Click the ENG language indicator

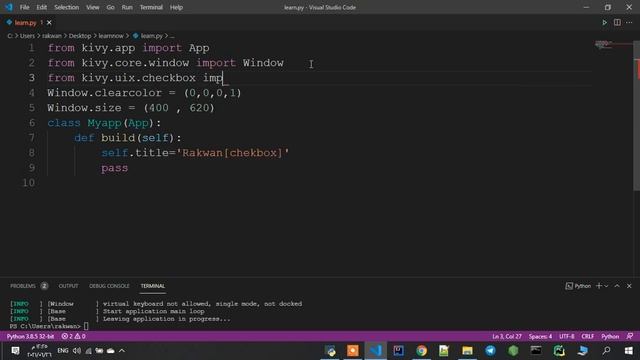[62, 351]
